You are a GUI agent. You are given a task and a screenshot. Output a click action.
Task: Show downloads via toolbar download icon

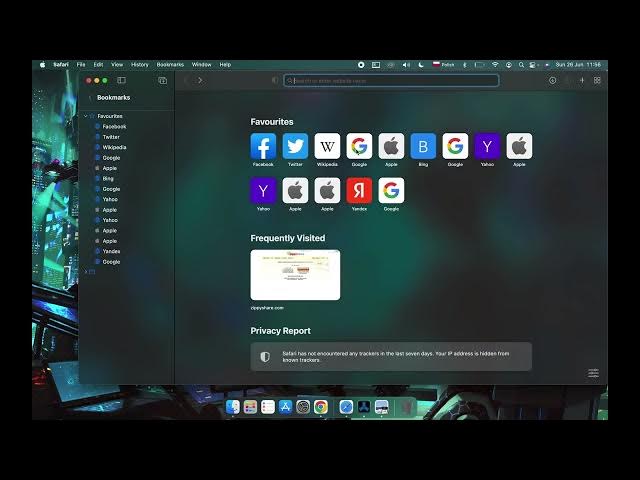tap(552, 80)
